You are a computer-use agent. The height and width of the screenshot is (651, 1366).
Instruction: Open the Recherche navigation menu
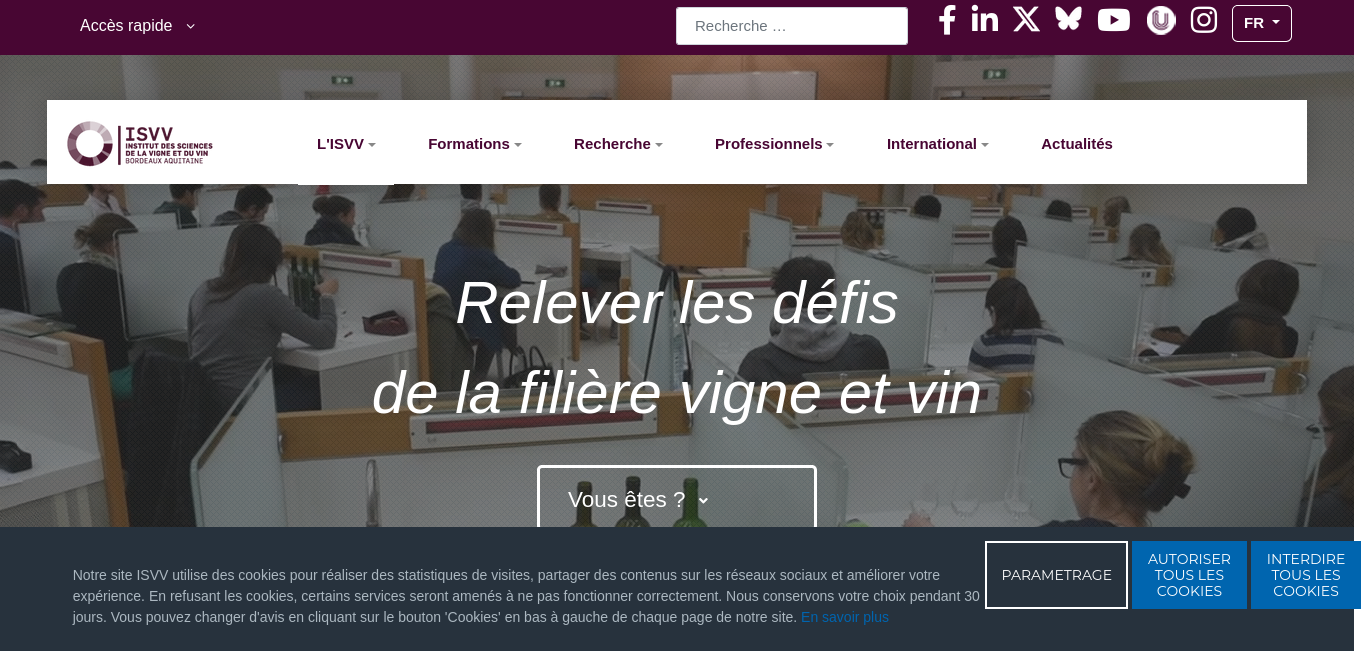(618, 144)
